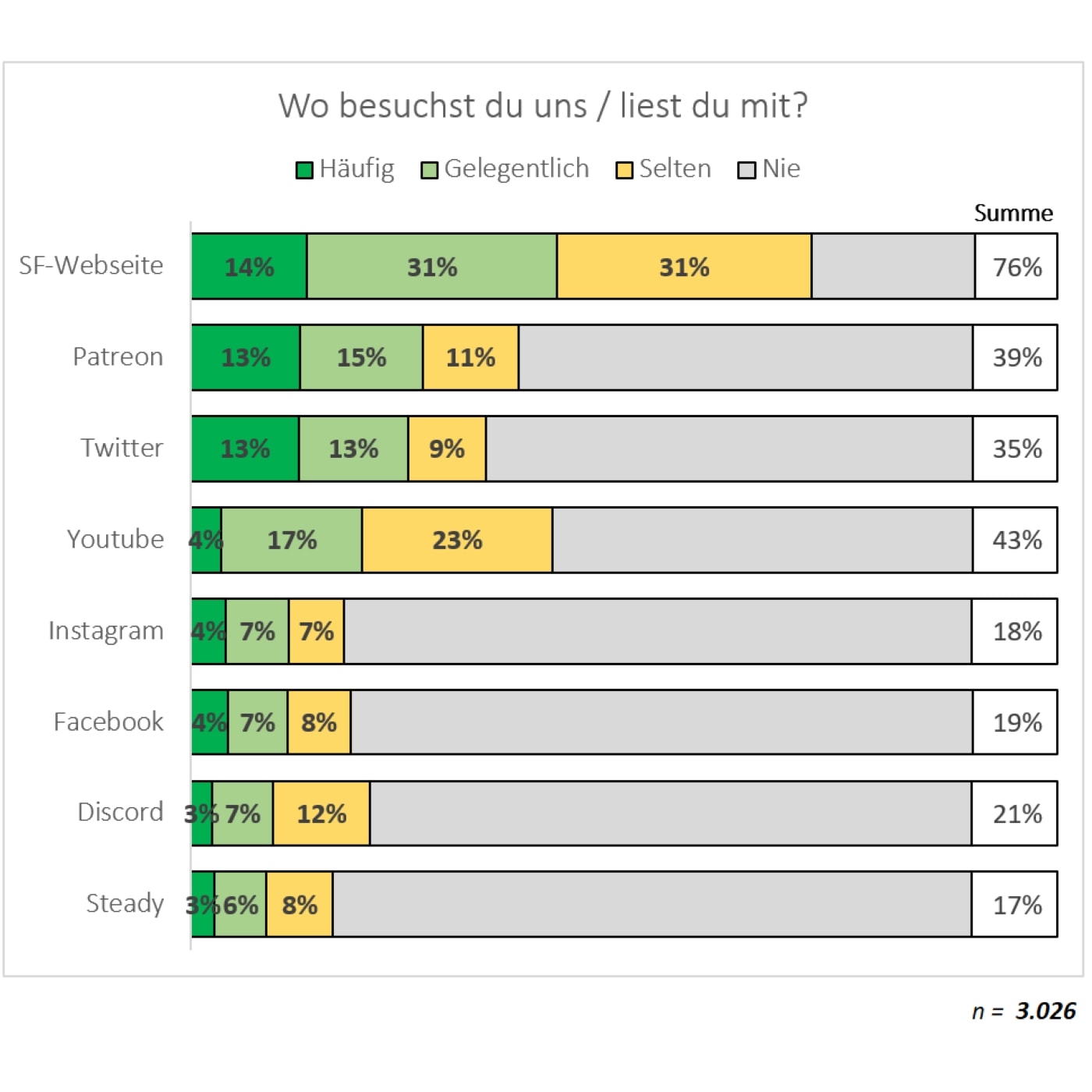
Task: Select the Patreon axis label
Action: [x=118, y=356]
